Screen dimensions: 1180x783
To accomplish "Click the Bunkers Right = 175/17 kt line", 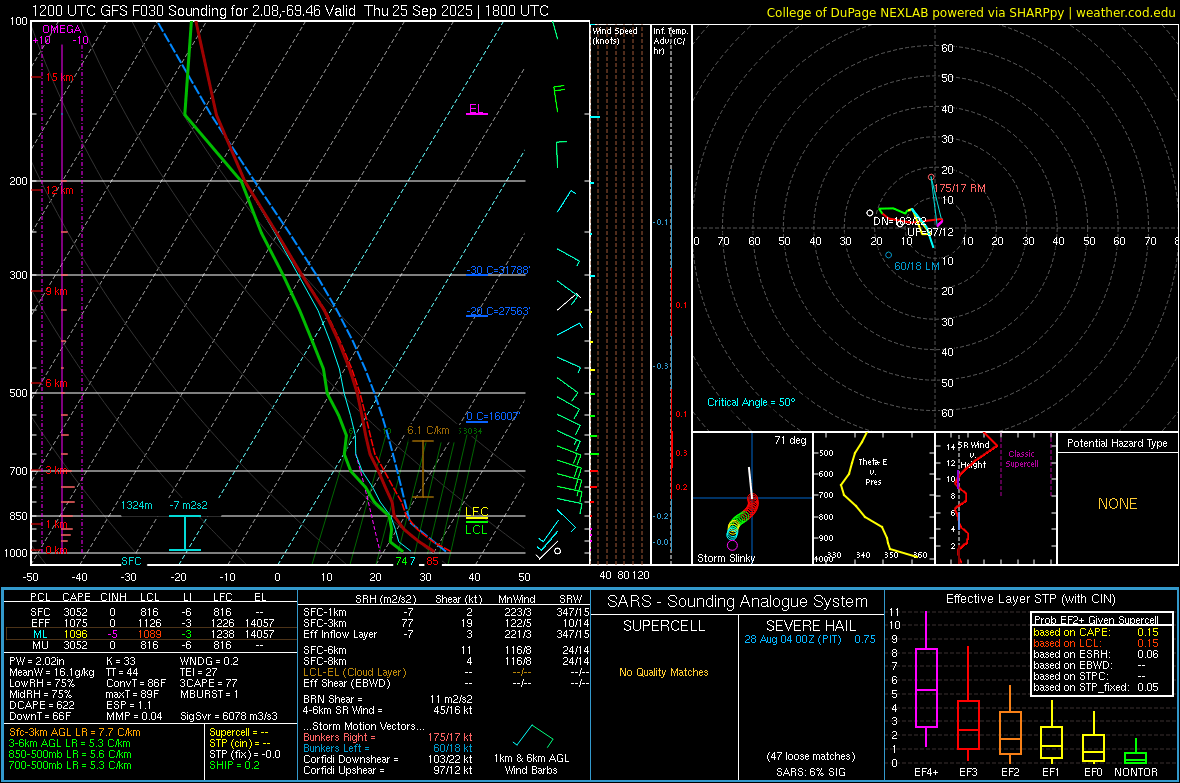I will (x=388, y=737).
